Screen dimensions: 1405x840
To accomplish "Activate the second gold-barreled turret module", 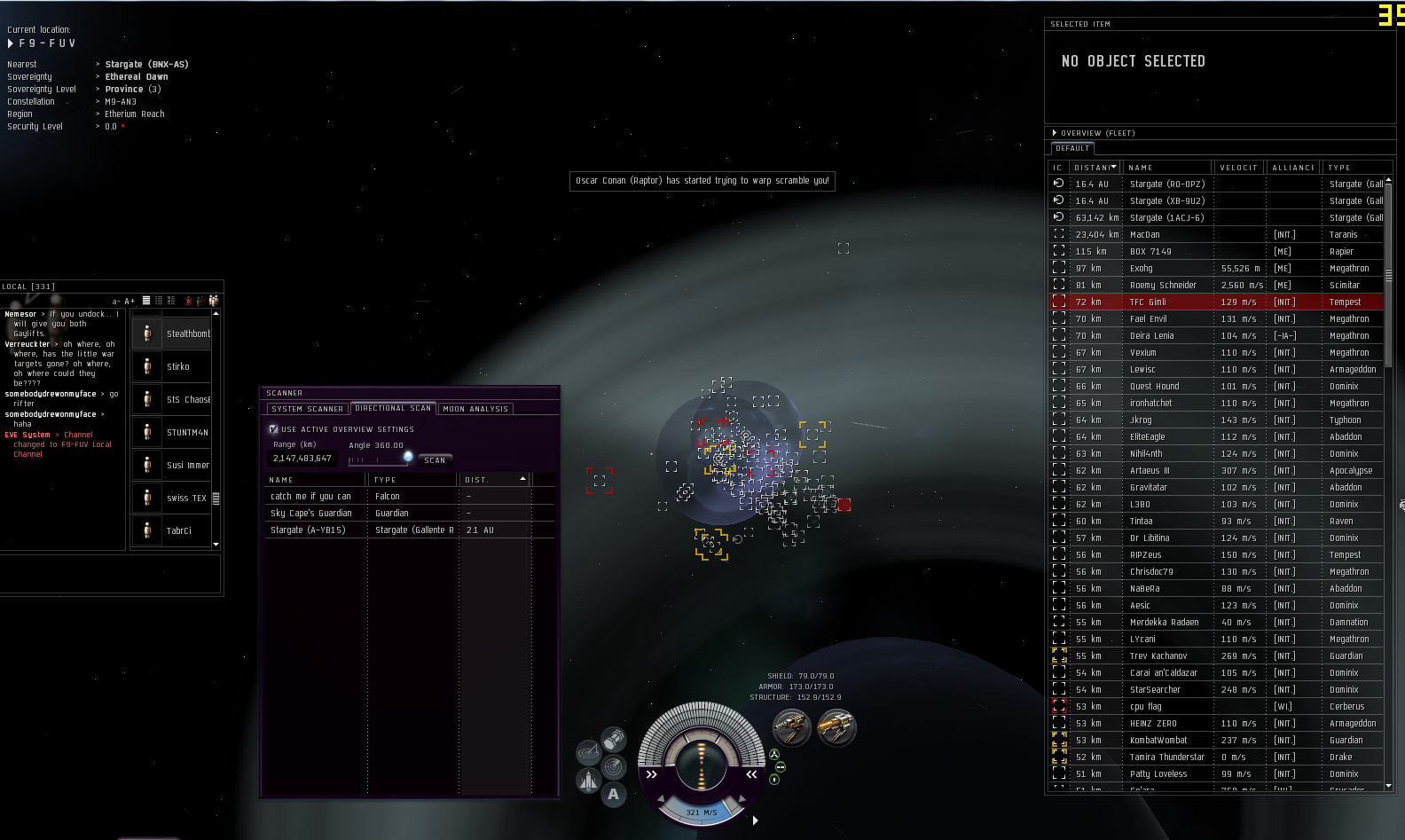I will [836, 728].
